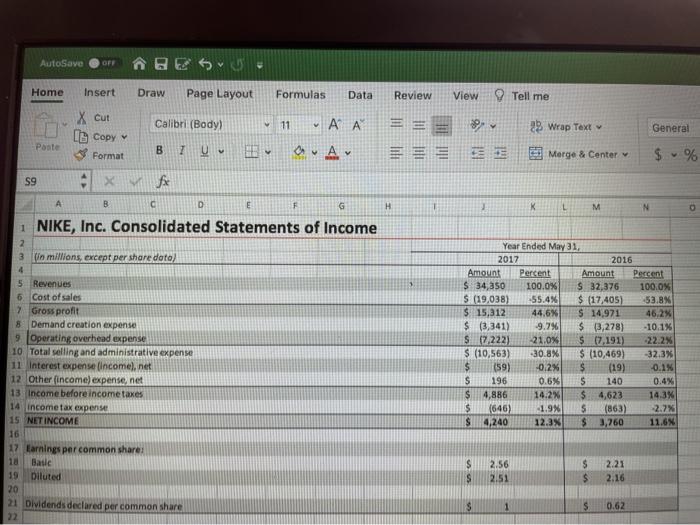This screenshot has width=700, height=525.
Task: Click the Top Align icon
Action: pos(396,123)
